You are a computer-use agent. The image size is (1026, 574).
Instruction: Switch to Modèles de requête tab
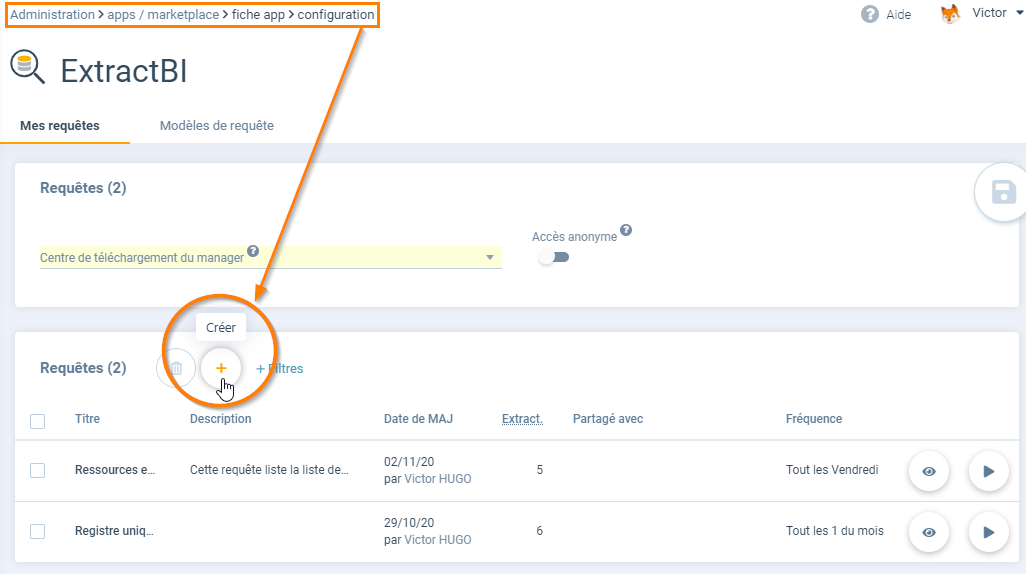pyautogui.click(x=217, y=126)
